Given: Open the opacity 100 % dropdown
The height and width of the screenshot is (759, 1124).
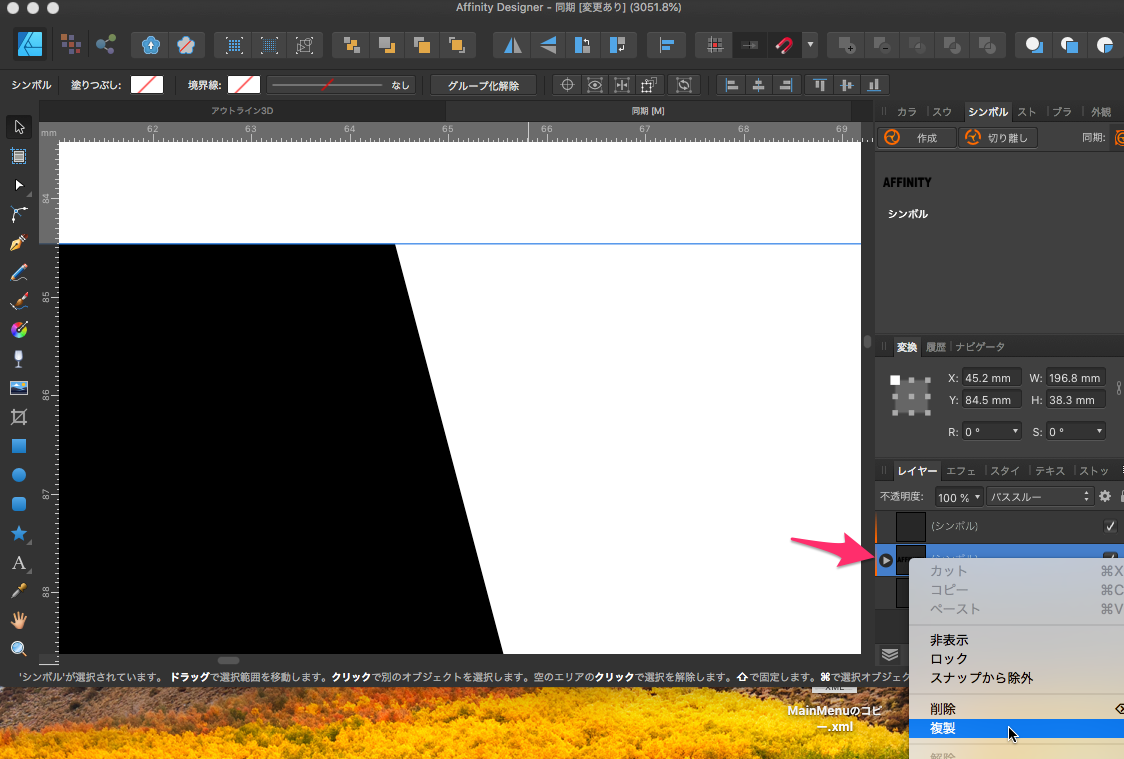Looking at the screenshot, I should (x=958, y=497).
